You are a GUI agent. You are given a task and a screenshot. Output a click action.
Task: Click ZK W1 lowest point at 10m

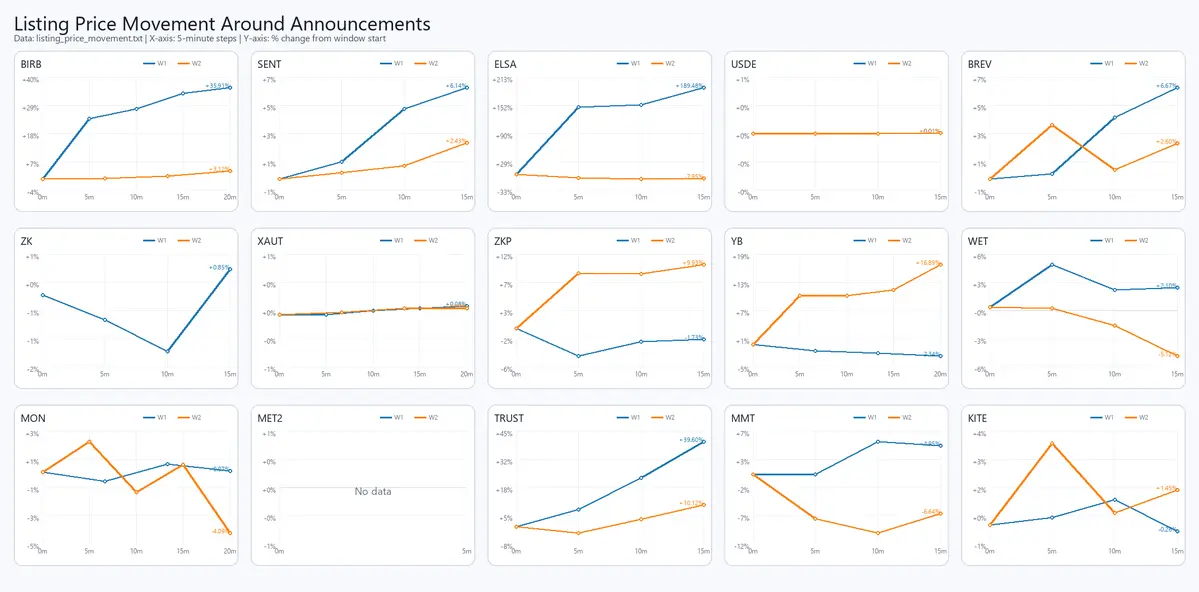click(167, 351)
